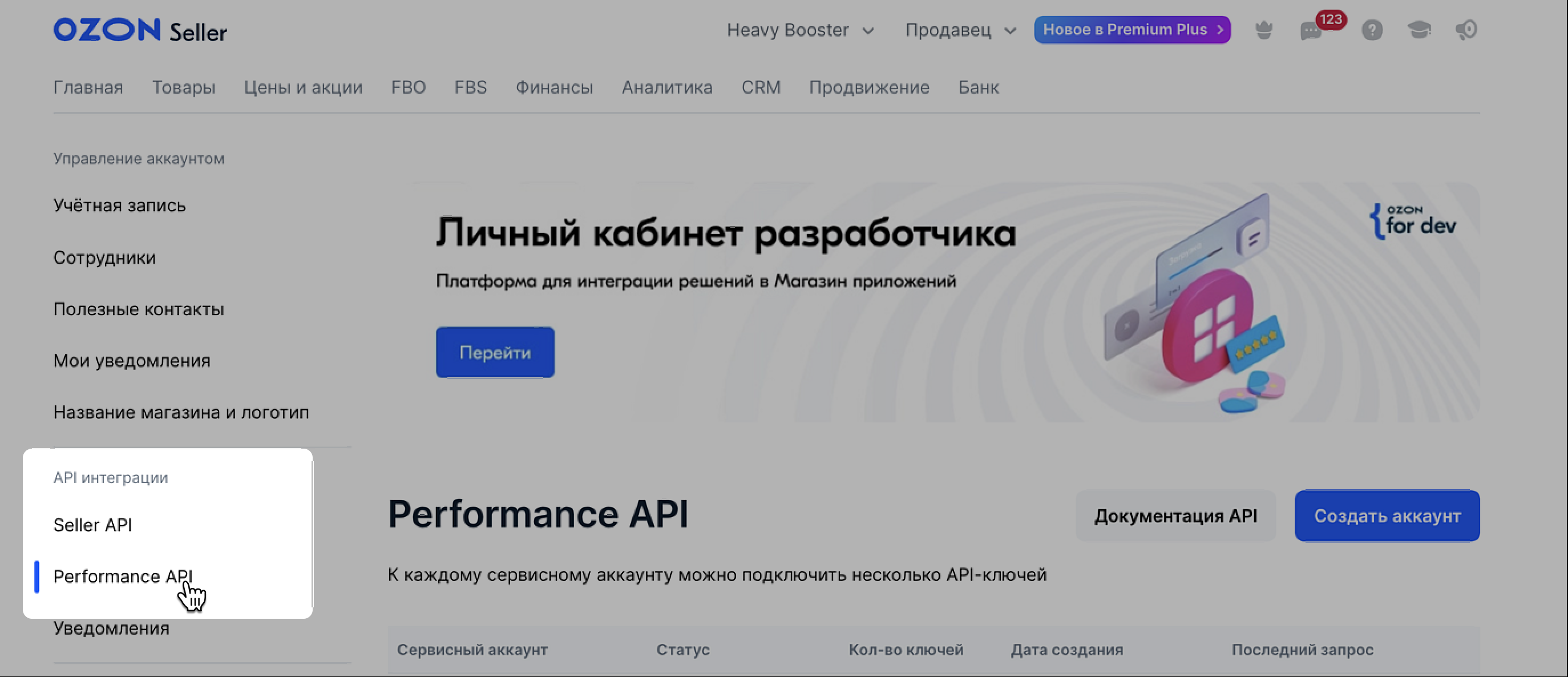Expand the Heavy Booster account dropdown

[x=801, y=30]
